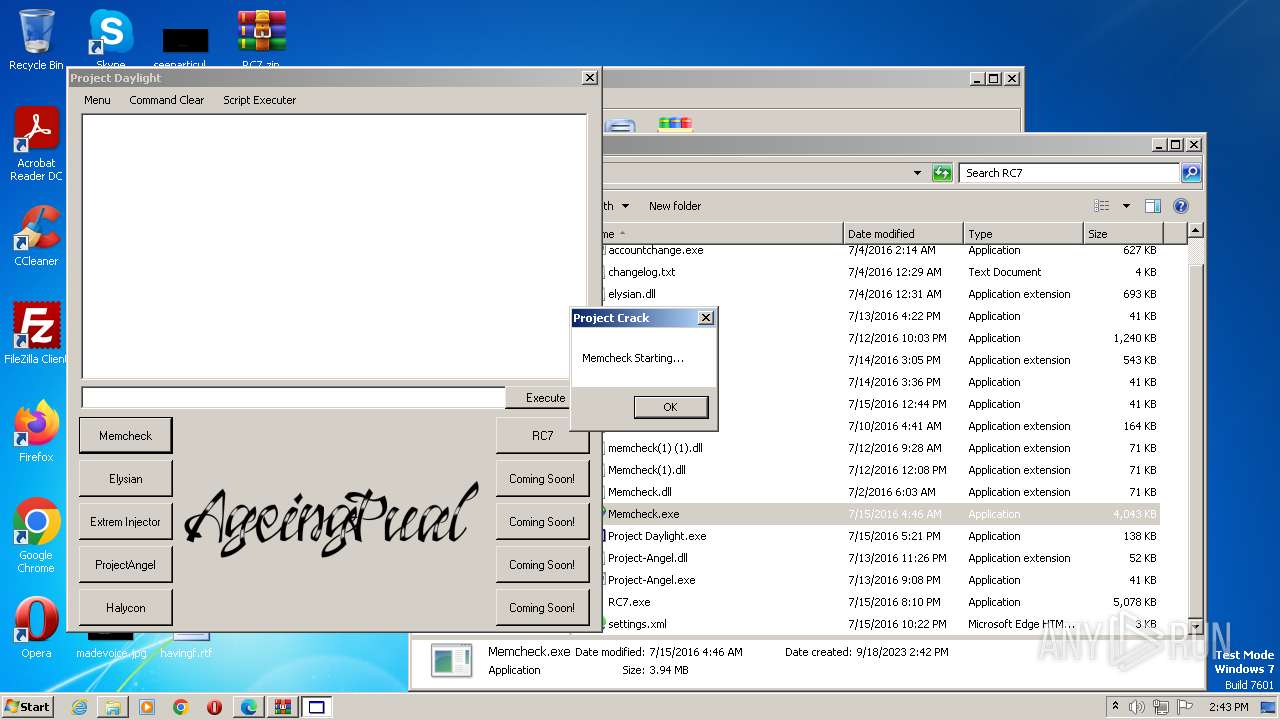
Task: Confirm Project Crack dialog with OK
Action: coord(670,407)
